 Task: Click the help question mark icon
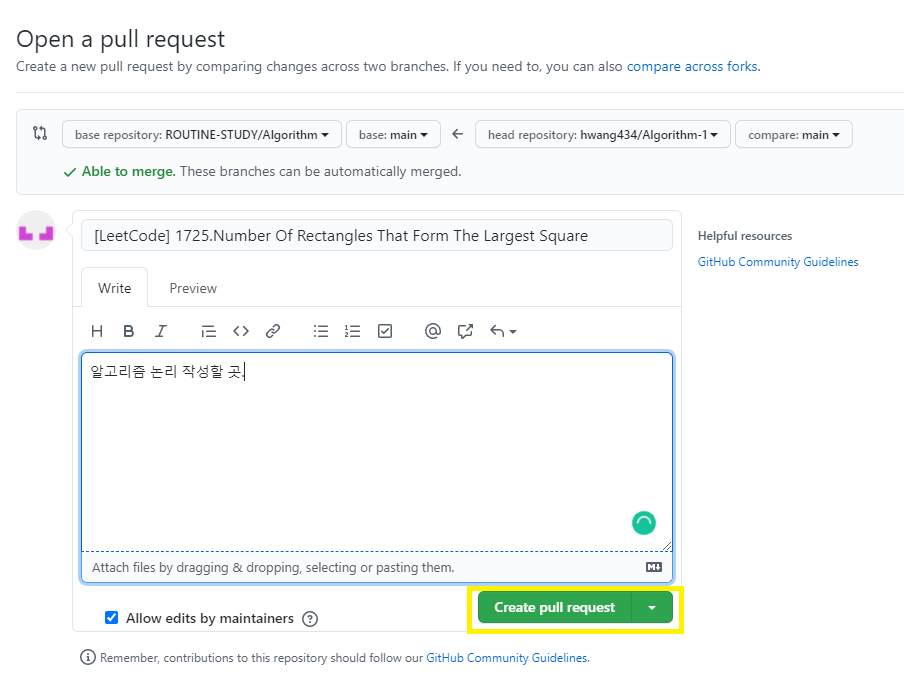click(x=310, y=619)
